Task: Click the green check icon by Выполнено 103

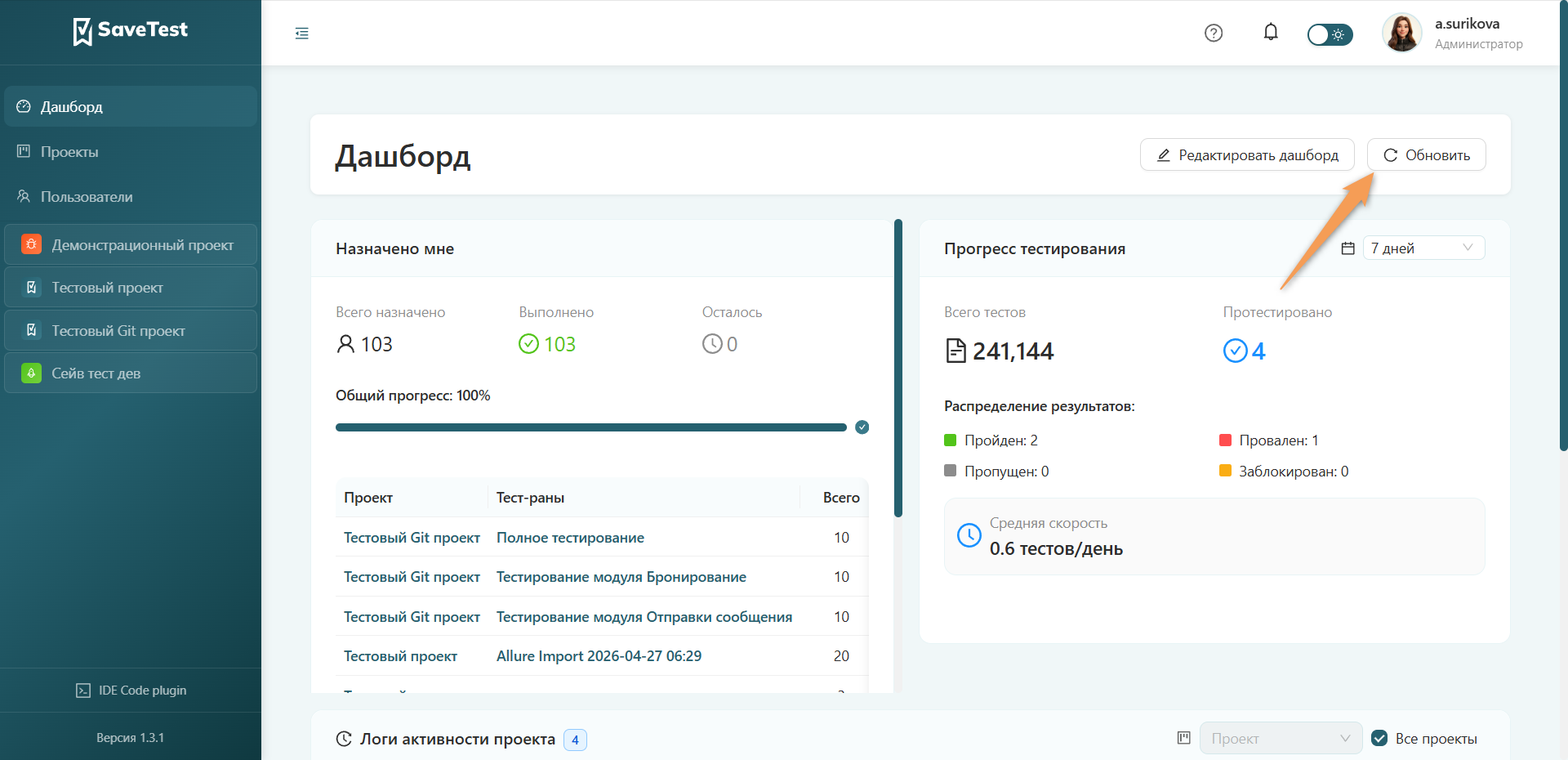Action: (x=528, y=344)
